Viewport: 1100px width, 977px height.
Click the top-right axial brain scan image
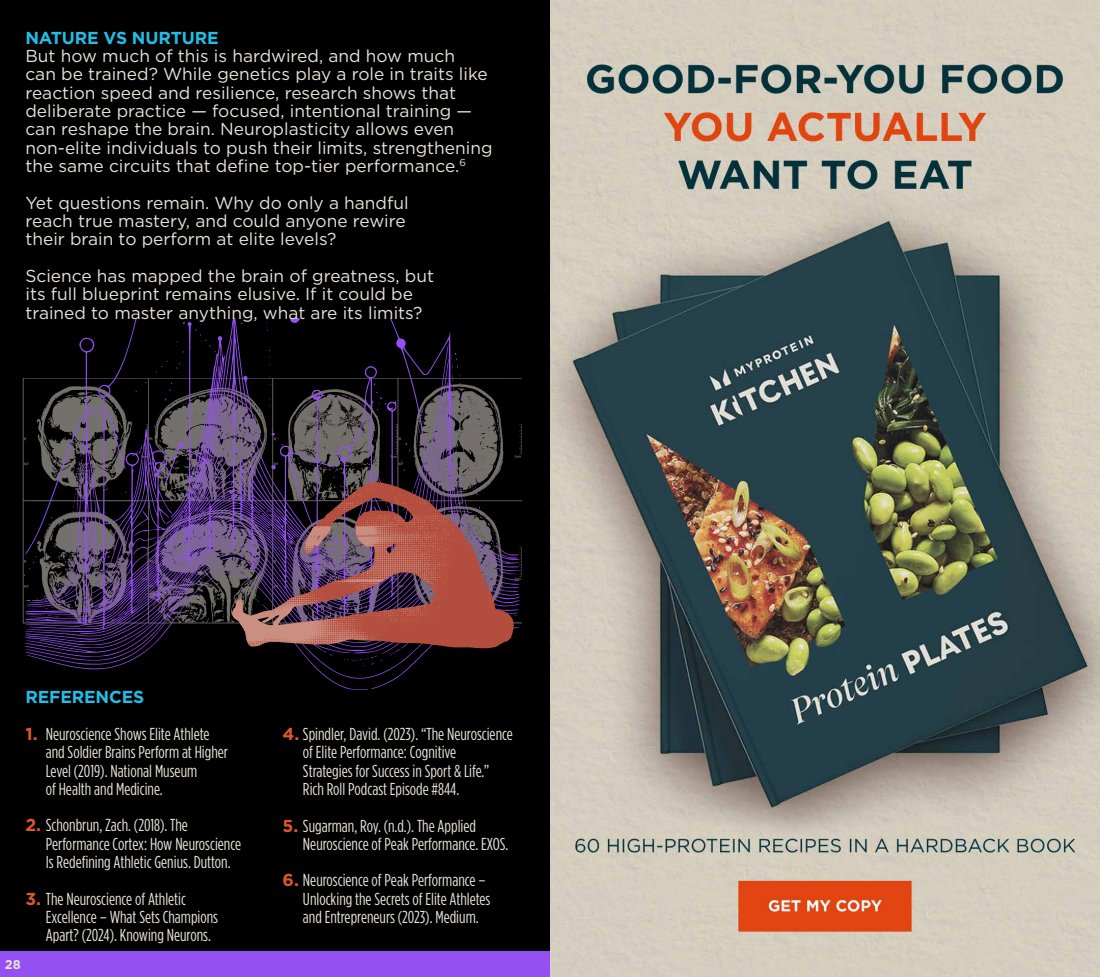click(460, 438)
